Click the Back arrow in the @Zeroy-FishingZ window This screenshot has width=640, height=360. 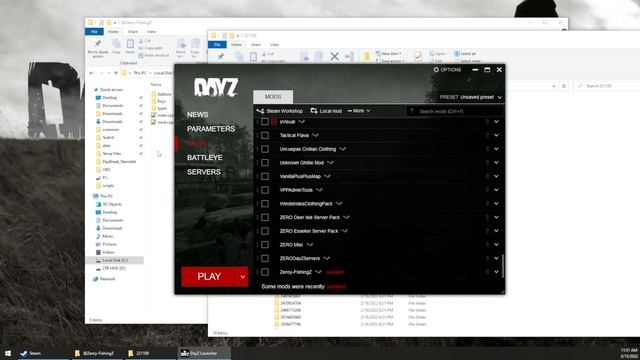coord(91,73)
